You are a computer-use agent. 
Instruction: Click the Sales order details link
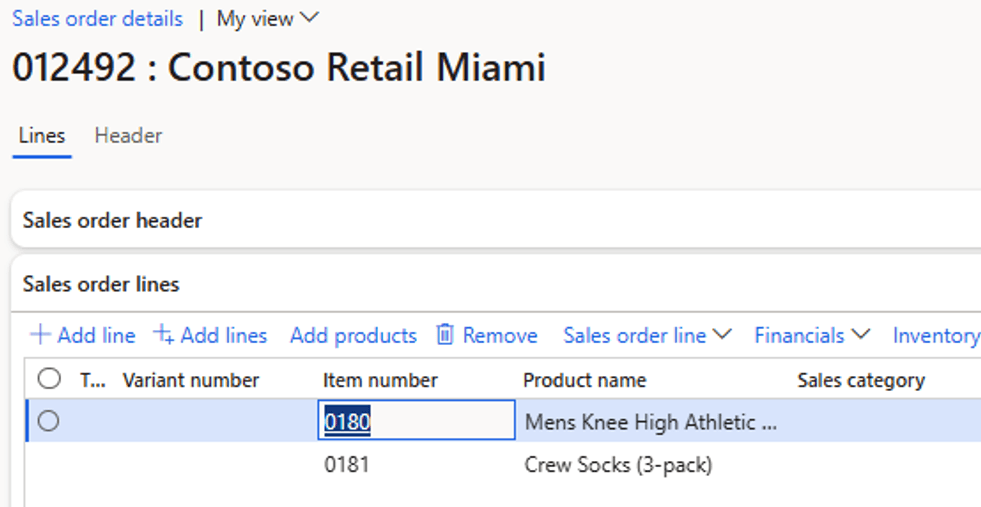click(98, 19)
